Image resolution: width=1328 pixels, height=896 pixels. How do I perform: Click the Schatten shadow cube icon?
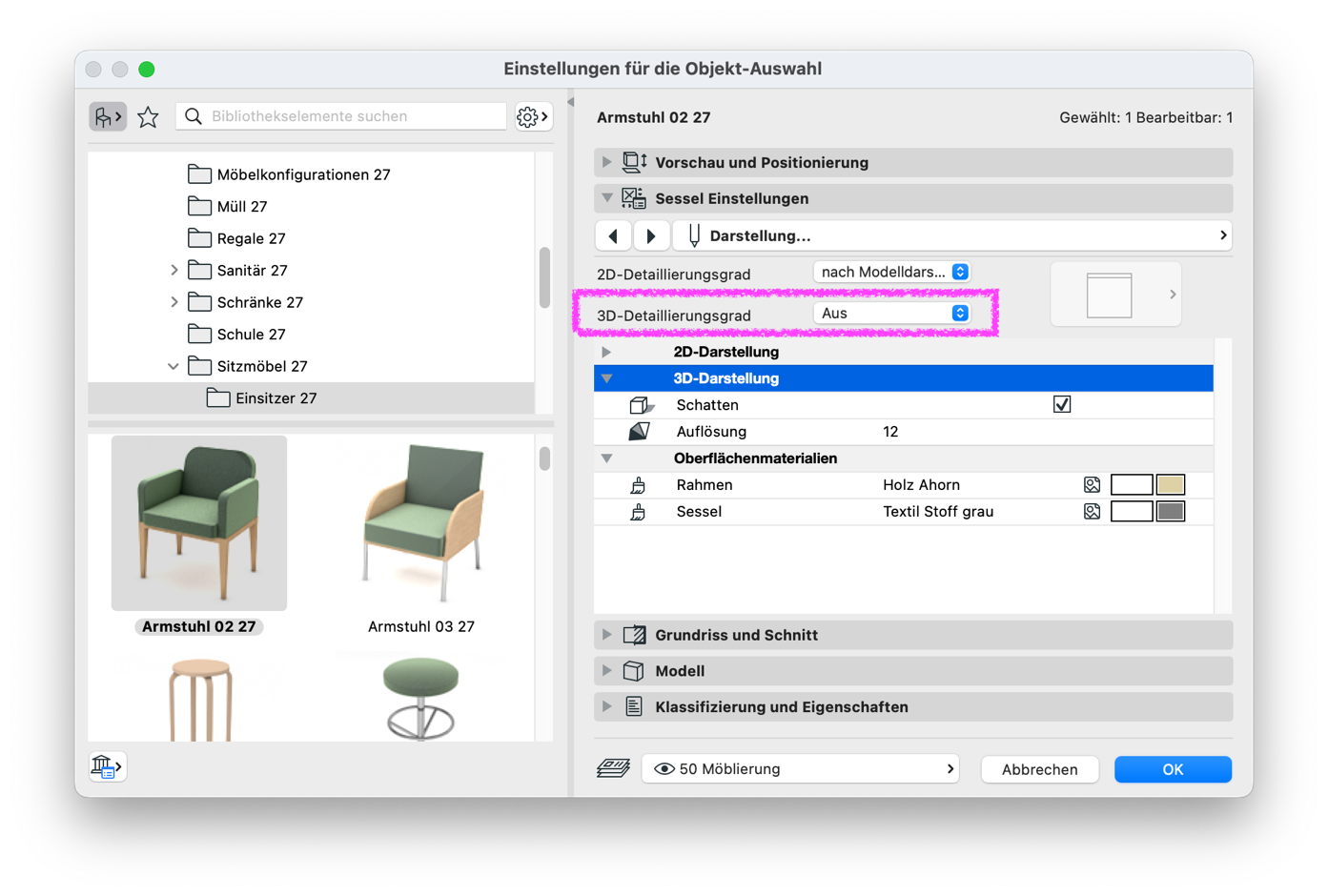641,405
